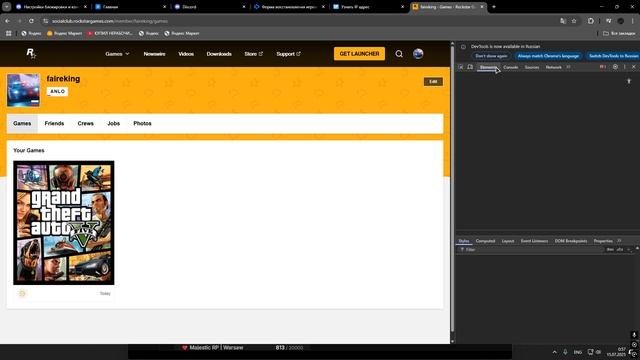Screen dimensions: 640x360
Task: Click the translate page icon in address bar
Action: coord(563,21)
